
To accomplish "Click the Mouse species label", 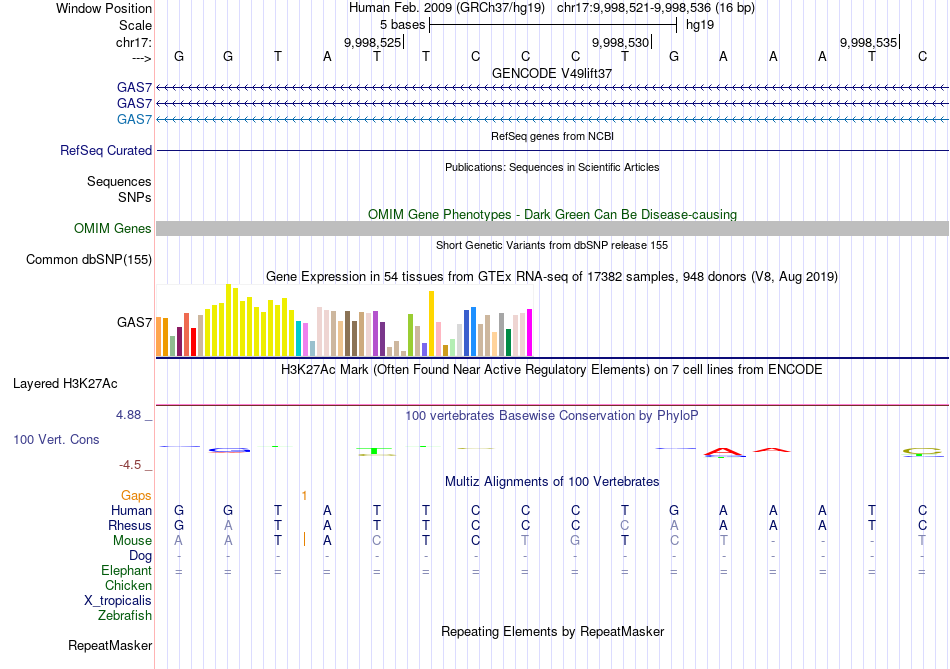I will (132, 541).
